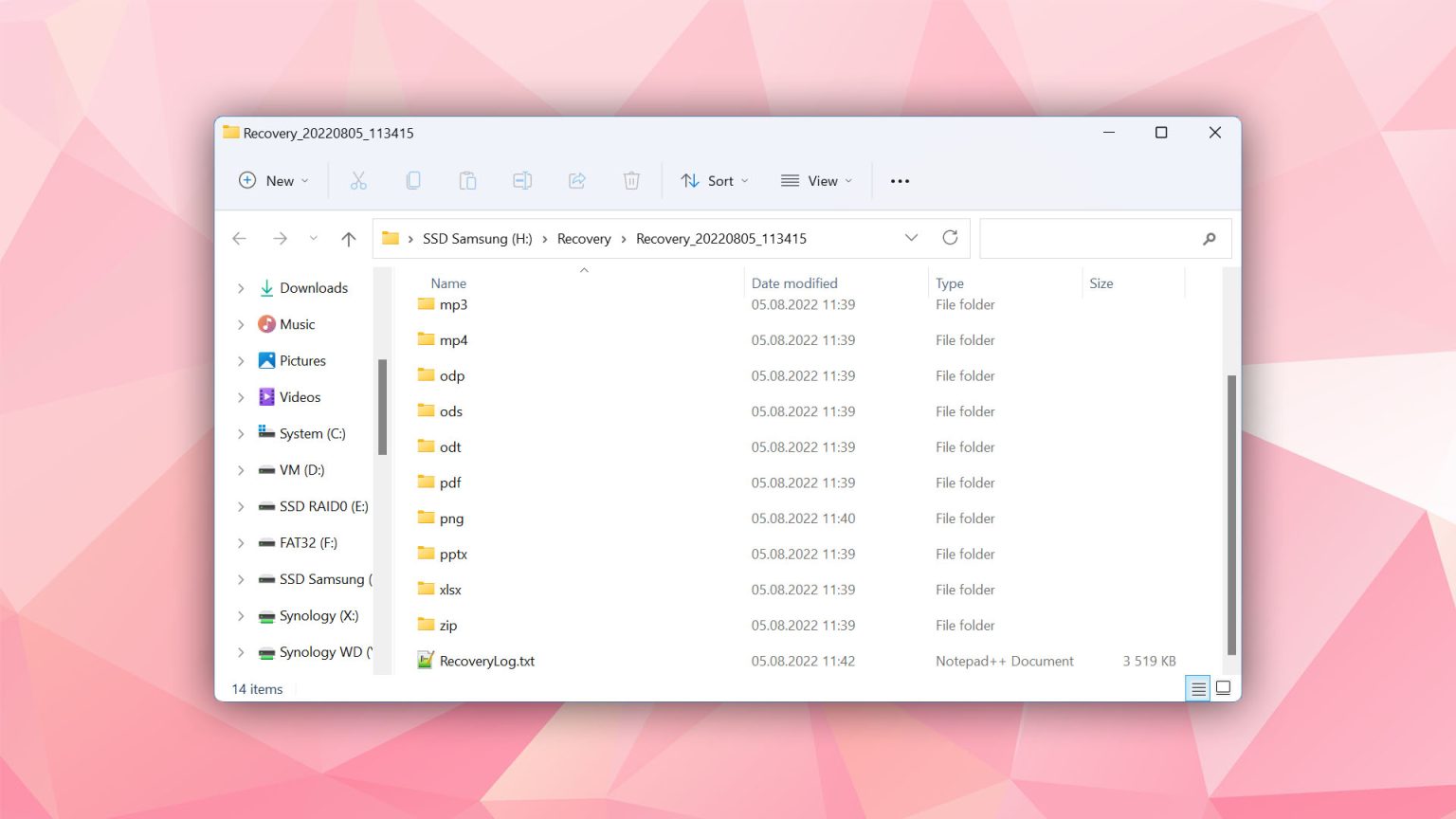Open the New item dropdown
Viewport: 1456px width, 819px height.
click(x=273, y=180)
